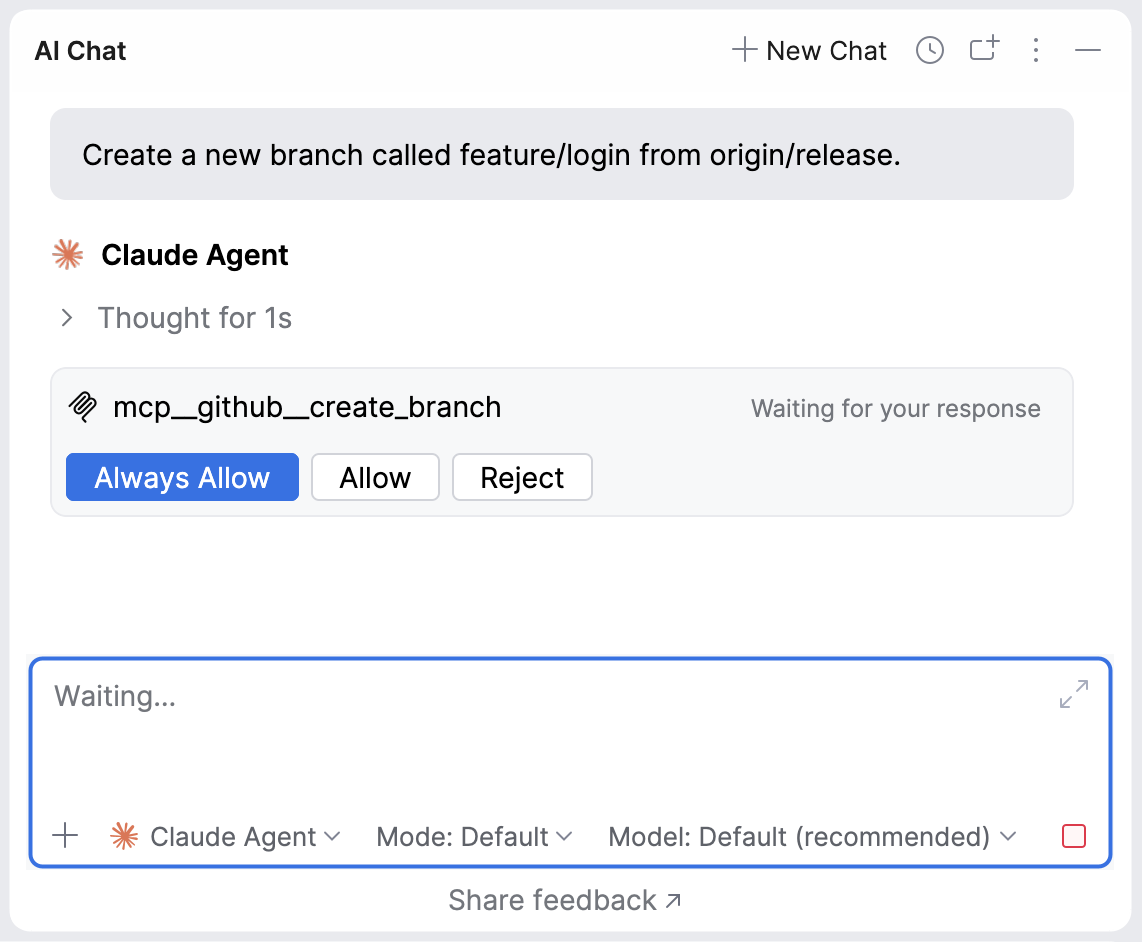Viewport: 1142px width, 942px height.
Task: Start a New Chat
Action: point(810,51)
